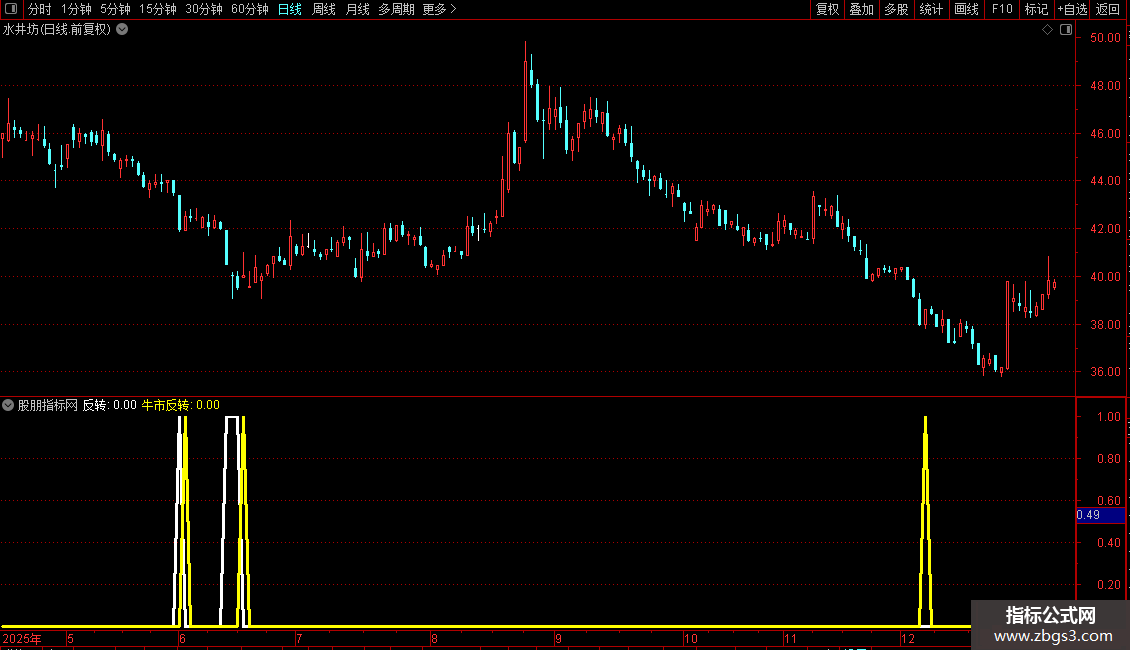Open the 股朋指标网 indicator dropdown
The height and width of the screenshot is (650, 1130).
point(8,405)
